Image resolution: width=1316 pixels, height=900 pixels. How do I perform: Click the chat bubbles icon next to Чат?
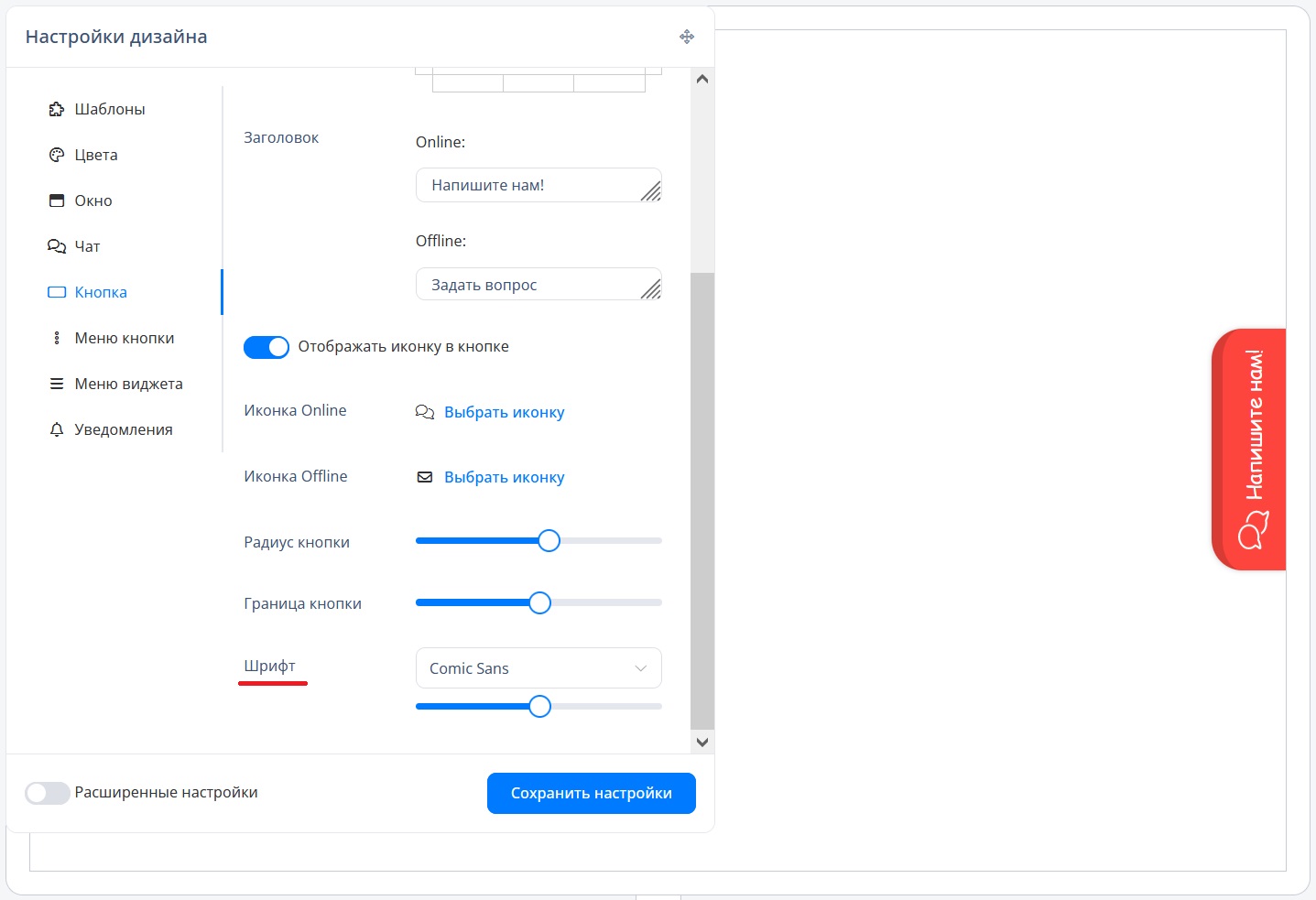point(57,246)
